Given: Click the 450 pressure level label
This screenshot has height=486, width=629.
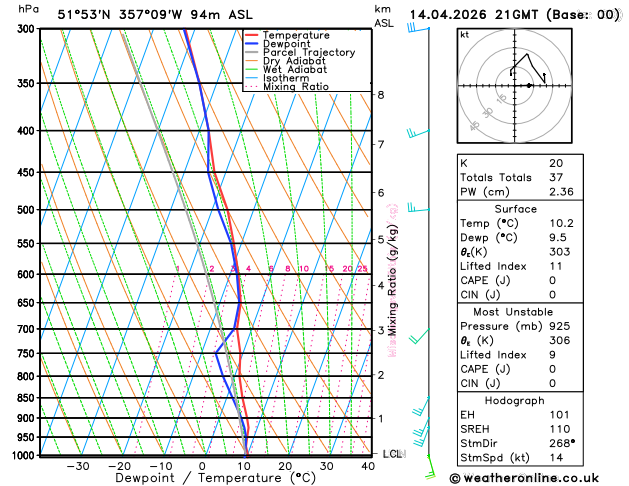Looking at the screenshot, I should [28, 172].
